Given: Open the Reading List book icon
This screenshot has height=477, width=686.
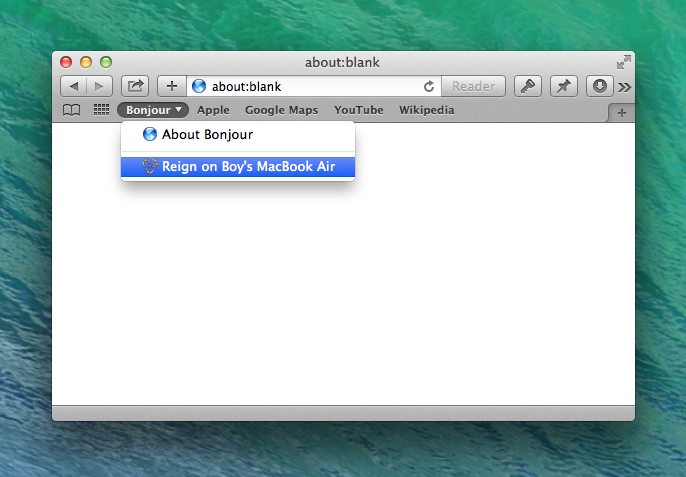Looking at the screenshot, I should (71, 110).
